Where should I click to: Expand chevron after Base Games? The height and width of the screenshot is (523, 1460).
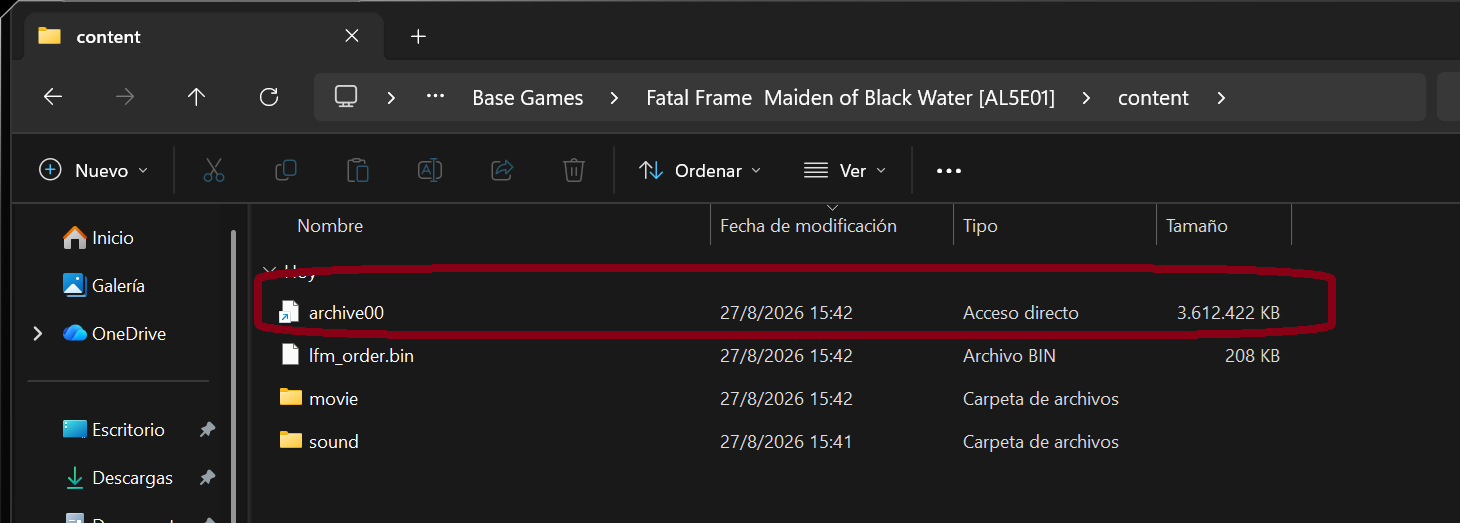pyautogui.click(x=614, y=98)
